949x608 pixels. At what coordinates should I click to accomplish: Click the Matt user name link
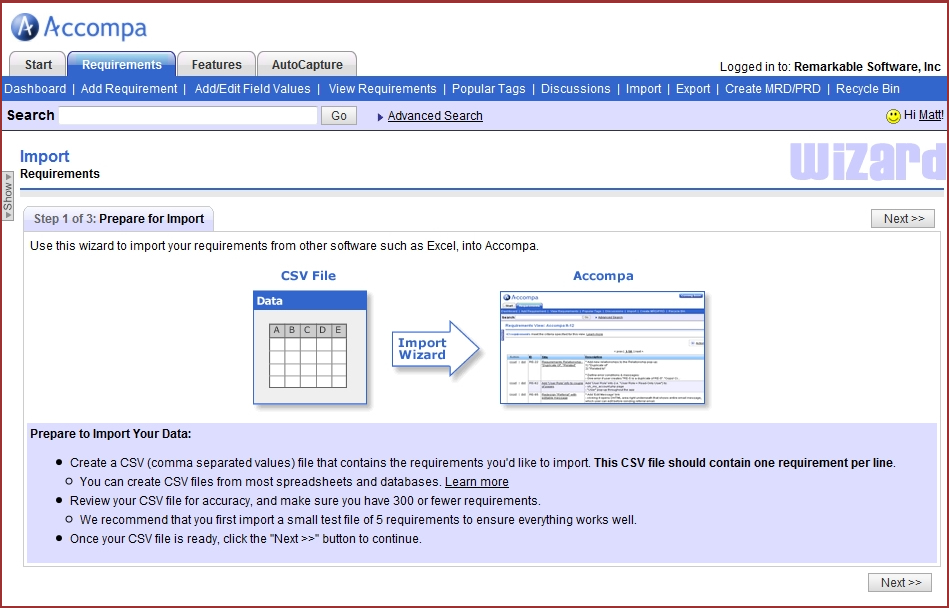[930, 116]
